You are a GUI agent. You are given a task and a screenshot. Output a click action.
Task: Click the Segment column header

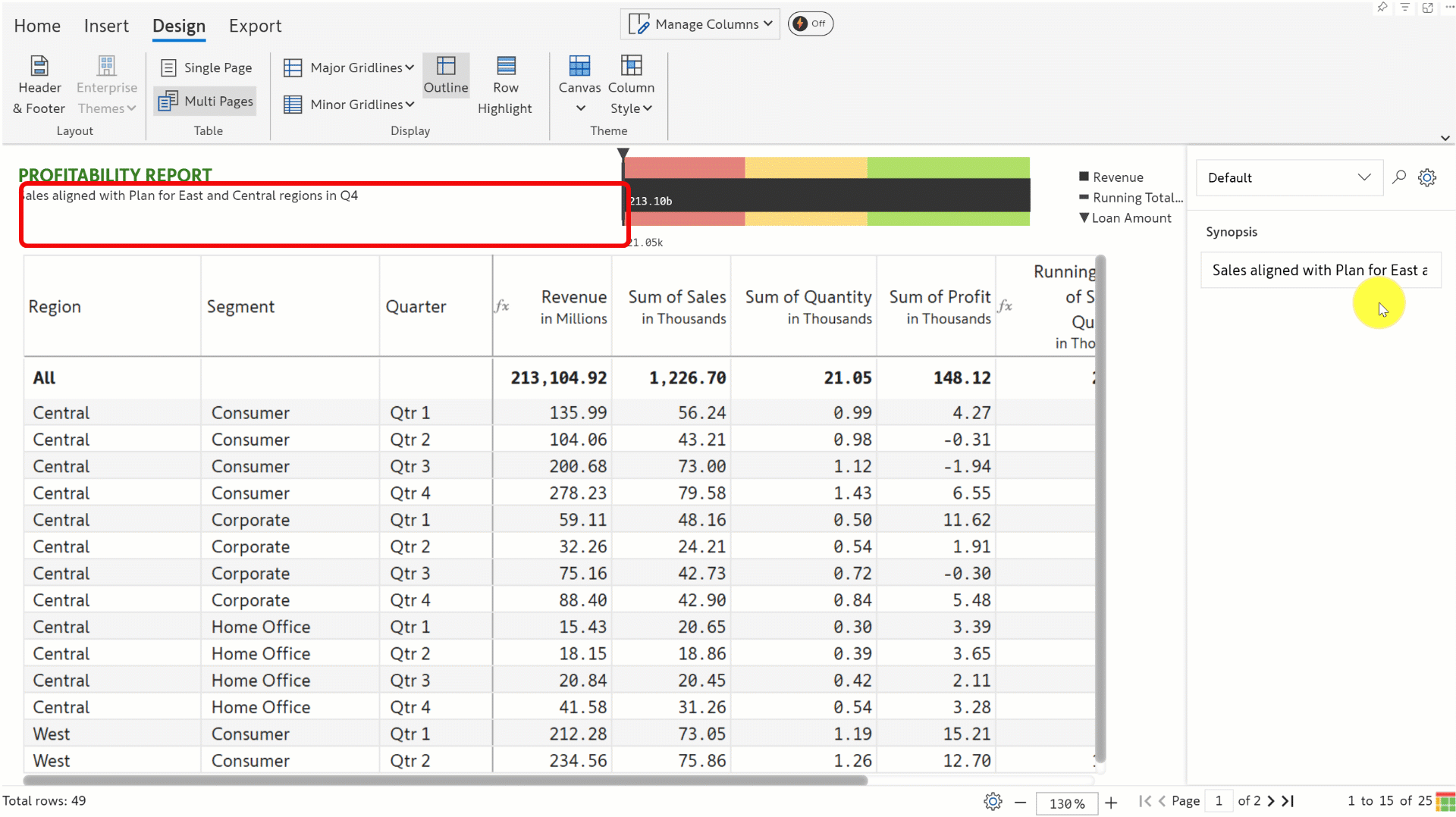[240, 306]
